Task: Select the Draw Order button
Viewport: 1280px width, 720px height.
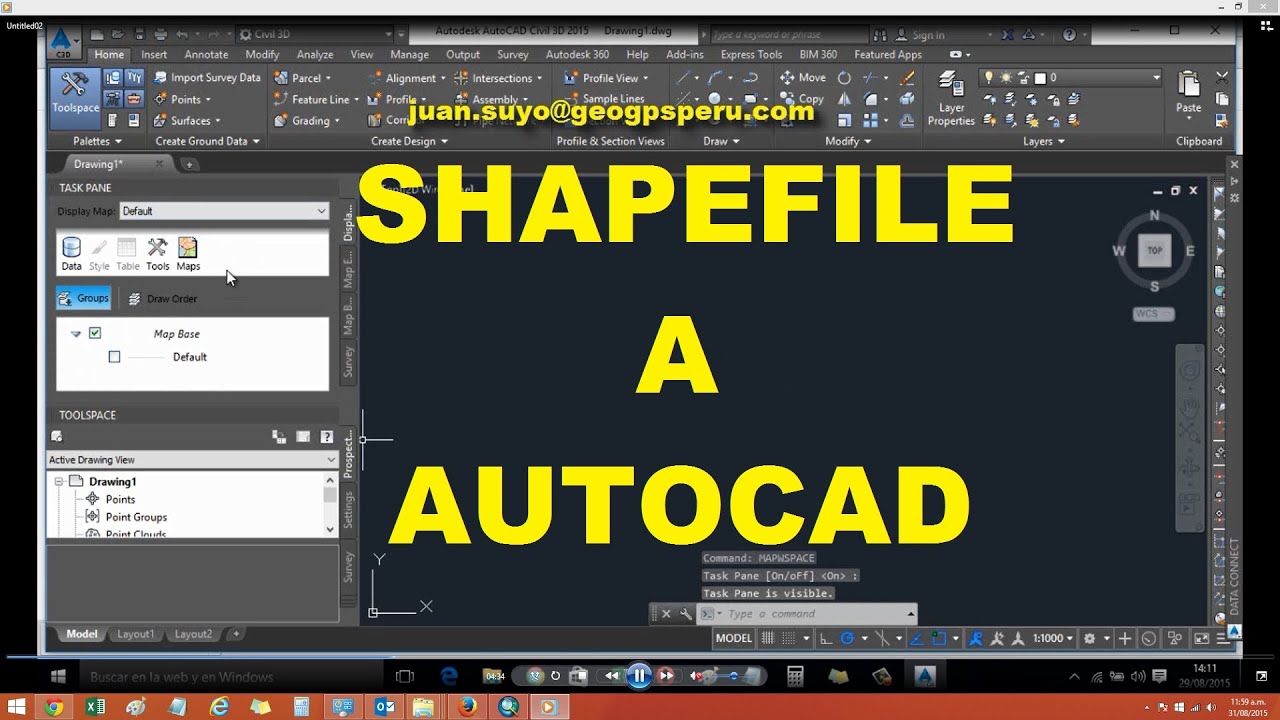Action: [162, 298]
